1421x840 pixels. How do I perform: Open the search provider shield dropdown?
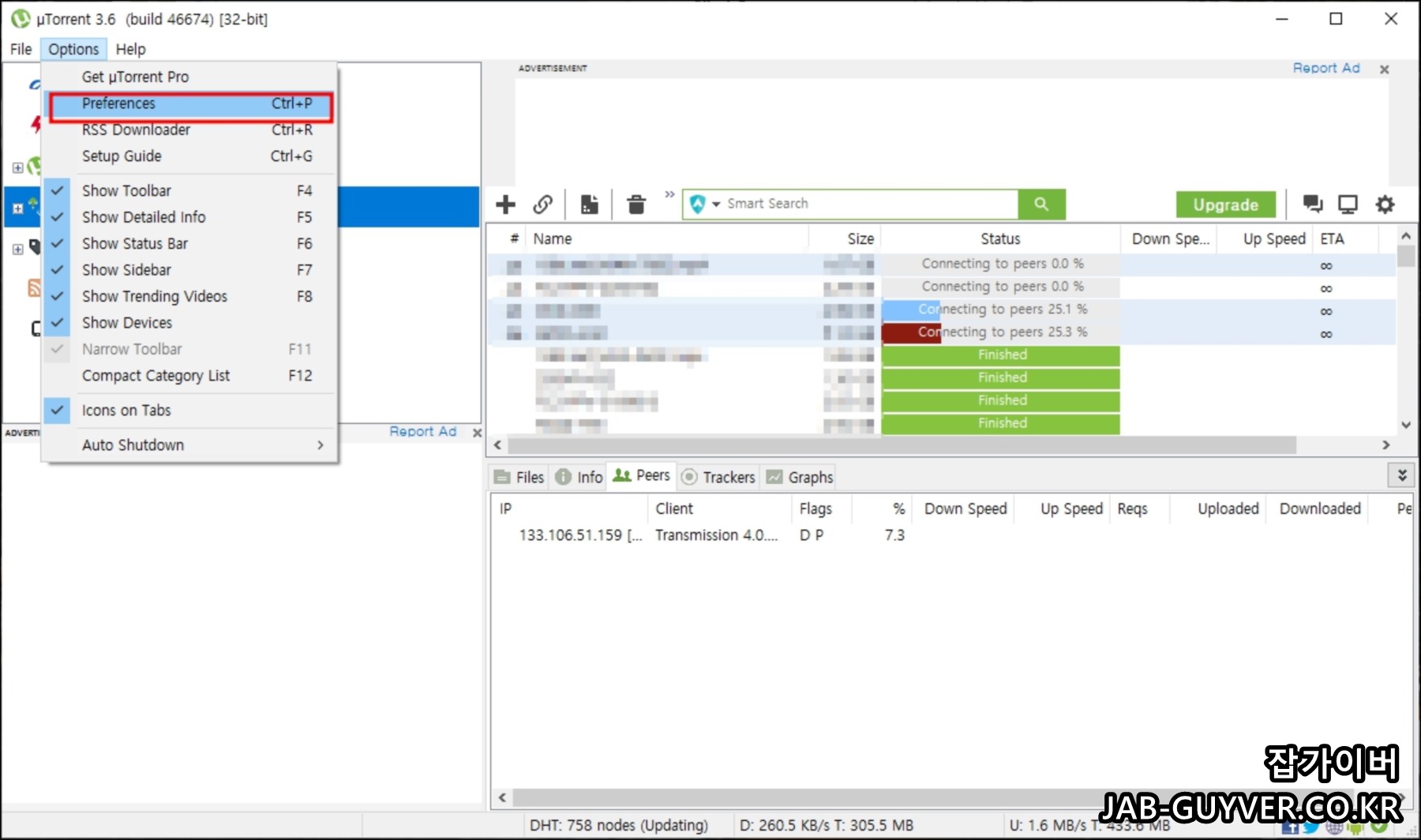pos(704,204)
